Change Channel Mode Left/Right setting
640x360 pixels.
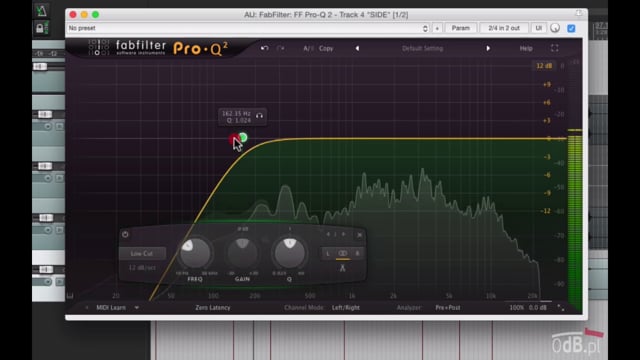(x=346, y=307)
